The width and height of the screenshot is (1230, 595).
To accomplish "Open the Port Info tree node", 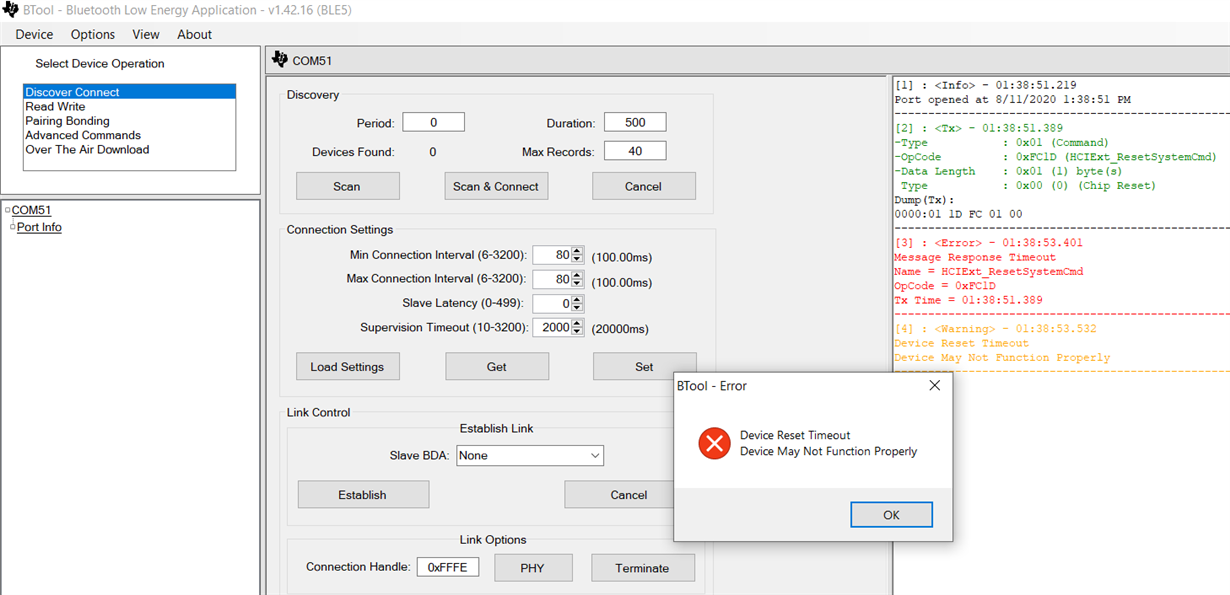I will 39,227.
